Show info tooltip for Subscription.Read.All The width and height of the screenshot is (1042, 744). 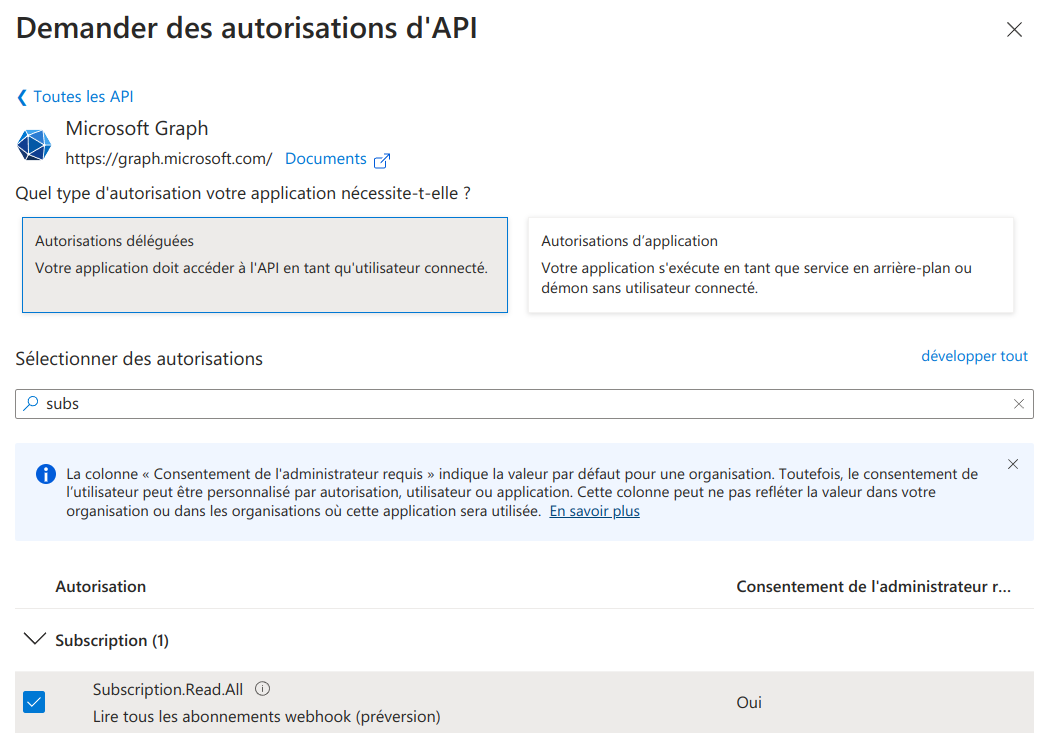[x=262, y=689]
